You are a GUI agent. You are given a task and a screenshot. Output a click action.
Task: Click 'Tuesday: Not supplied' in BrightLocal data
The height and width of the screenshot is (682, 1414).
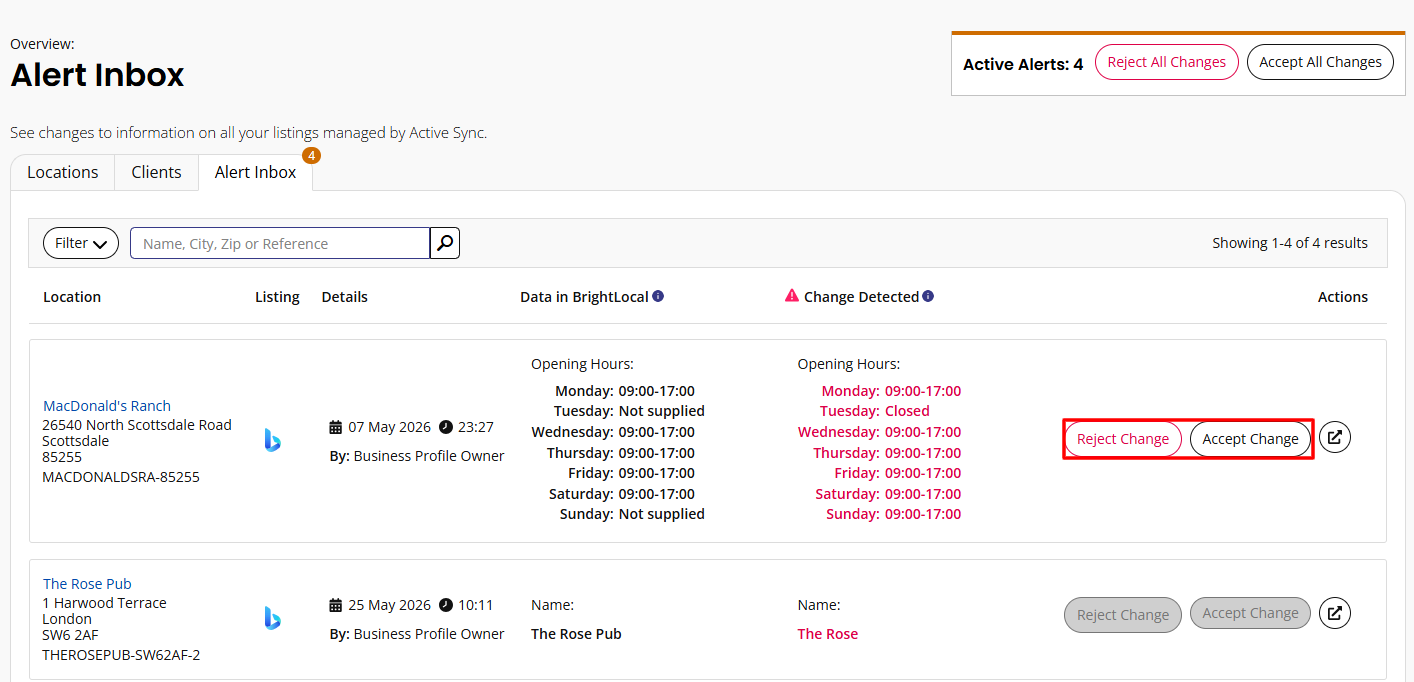tap(629, 411)
